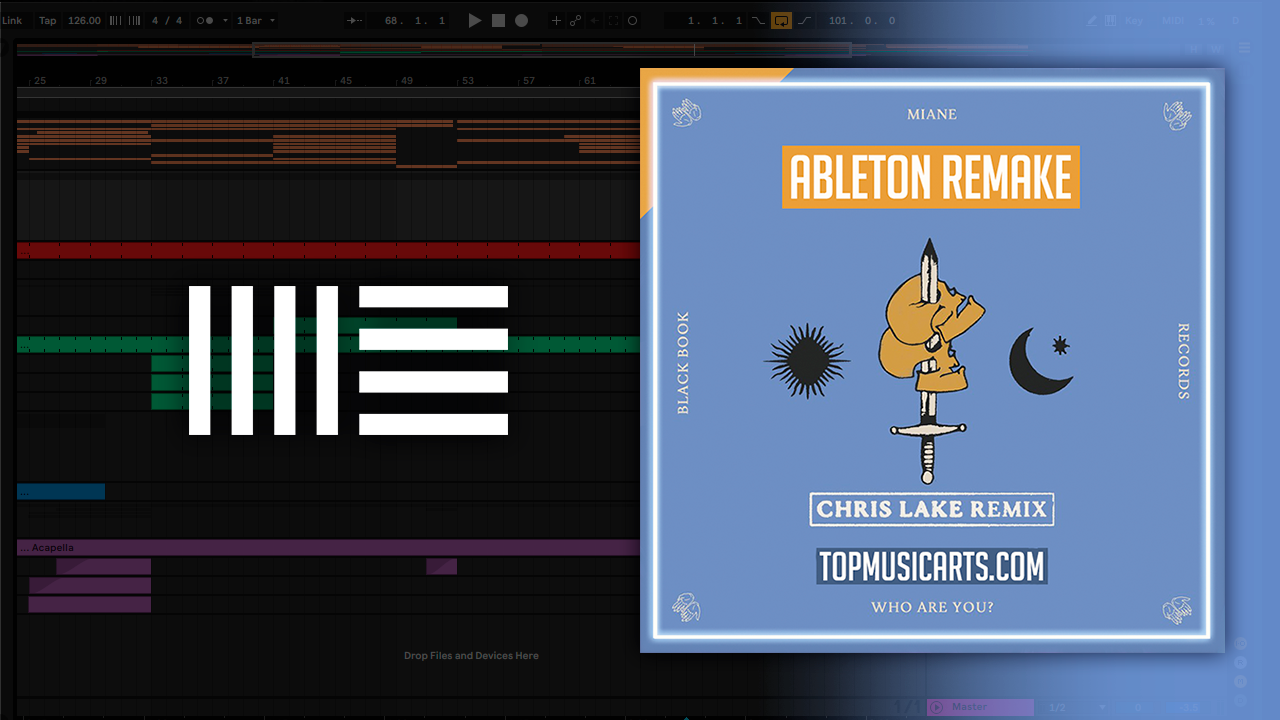Open the metronome settings dropdown arrow
Image resolution: width=1280 pixels, height=720 pixels.
tap(225, 20)
